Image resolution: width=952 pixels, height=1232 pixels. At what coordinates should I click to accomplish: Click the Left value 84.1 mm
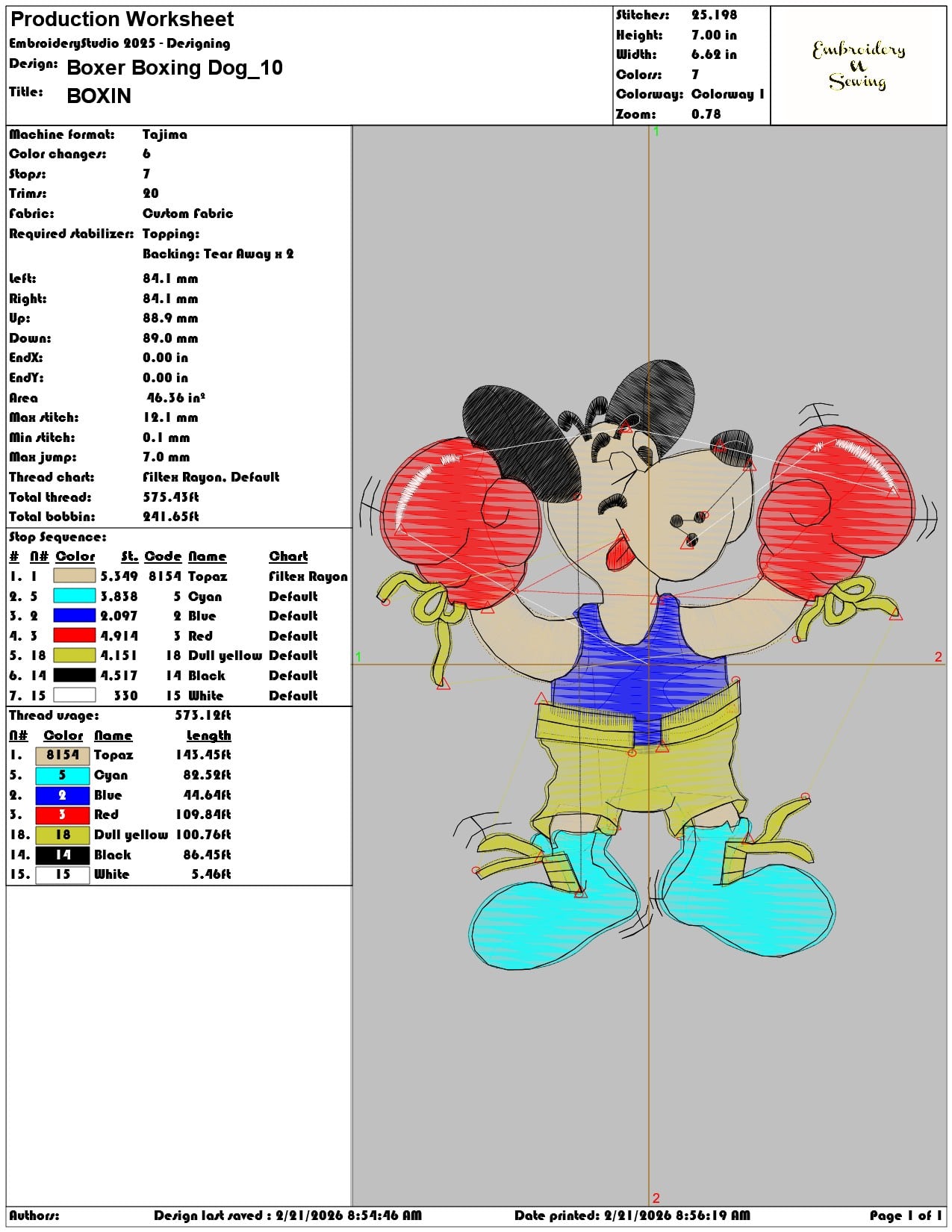pyautogui.click(x=170, y=279)
